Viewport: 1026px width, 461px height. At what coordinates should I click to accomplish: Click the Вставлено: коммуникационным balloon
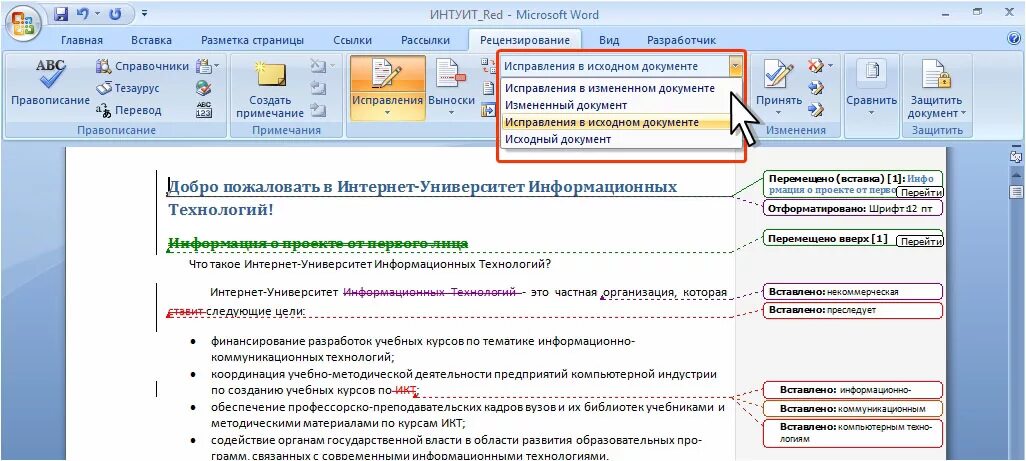(853, 409)
